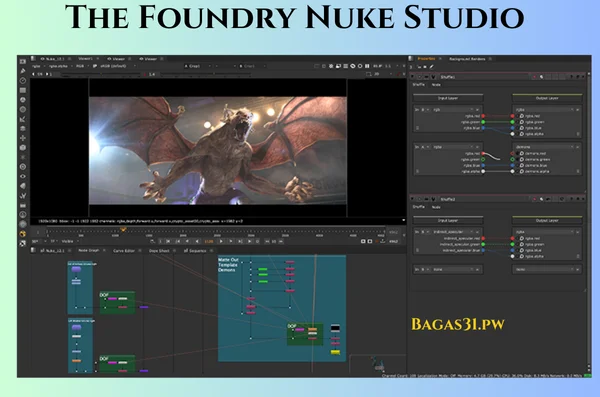Screen dimensions: 600x397
Task: Click the red dot icon in Shuffle1 header
Action: click(x=535, y=77)
